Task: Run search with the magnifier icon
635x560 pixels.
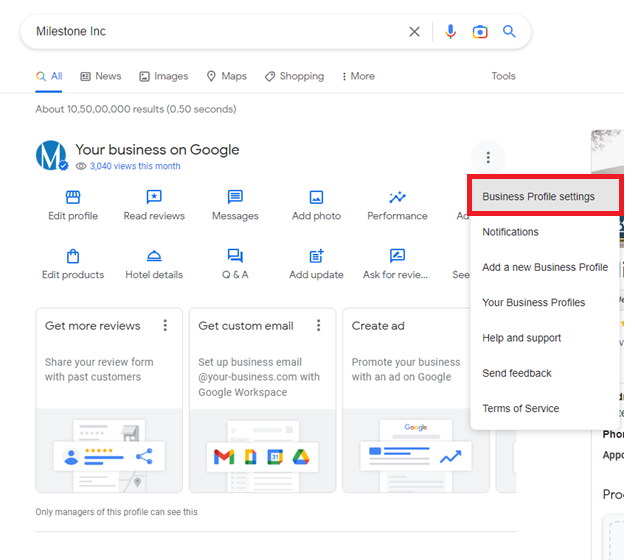Action: pyautogui.click(x=509, y=31)
